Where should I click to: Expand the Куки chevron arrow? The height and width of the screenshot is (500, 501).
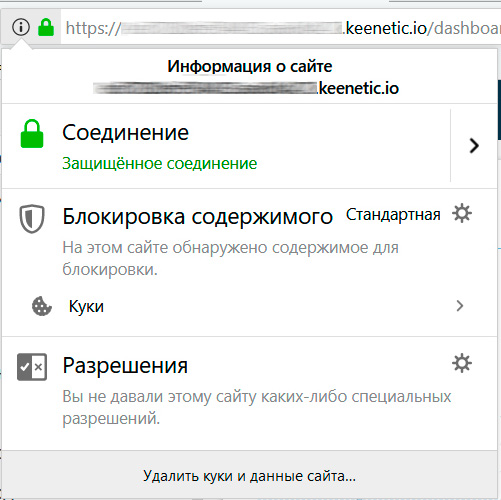point(460,306)
